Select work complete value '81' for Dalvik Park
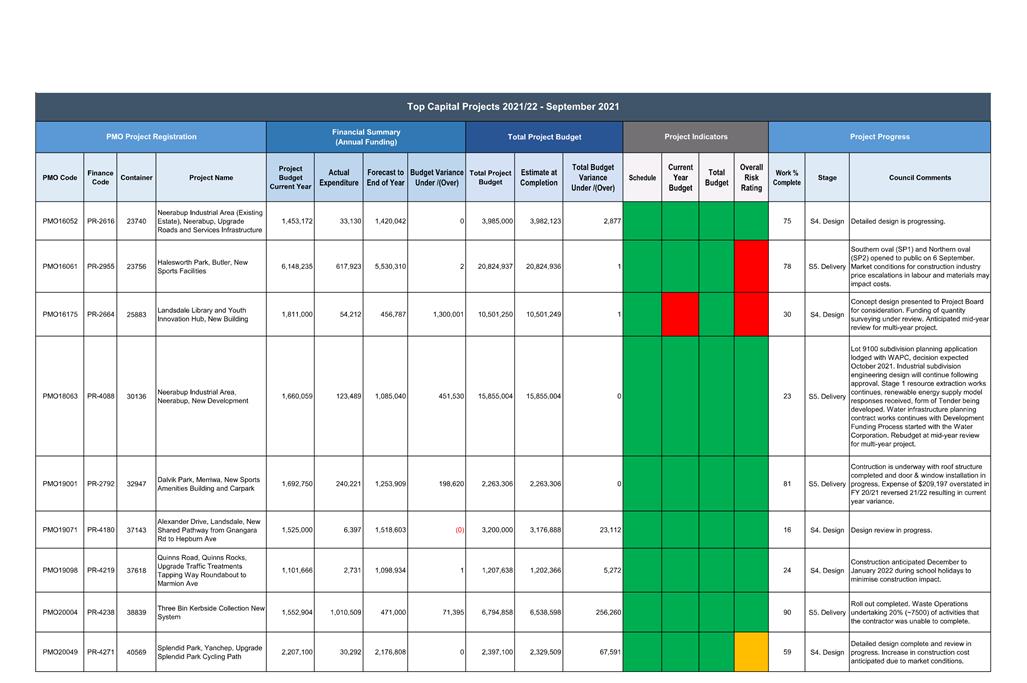 pyautogui.click(x=787, y=484)
